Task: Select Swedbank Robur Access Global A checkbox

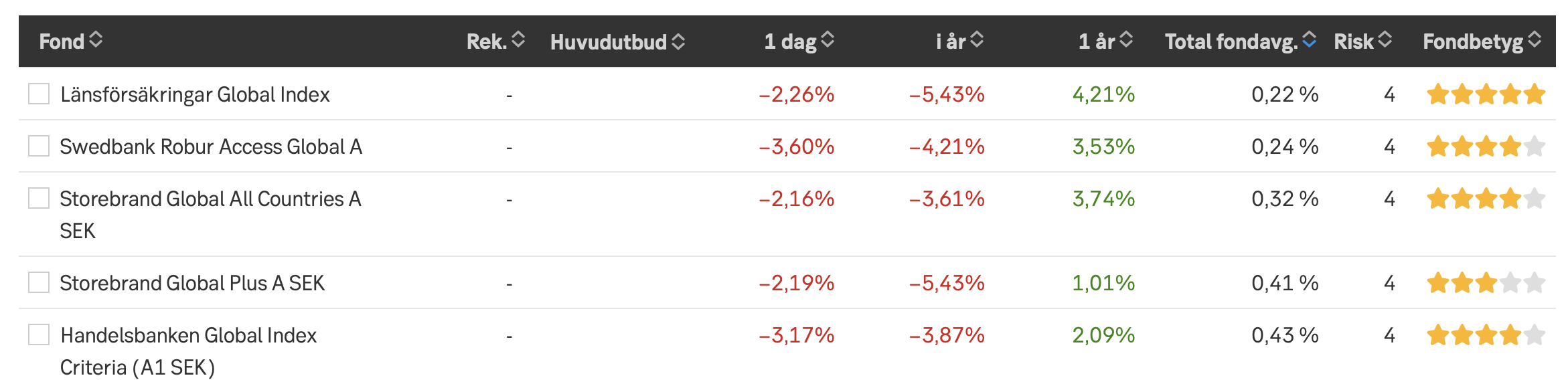Action: pos(39,146)
